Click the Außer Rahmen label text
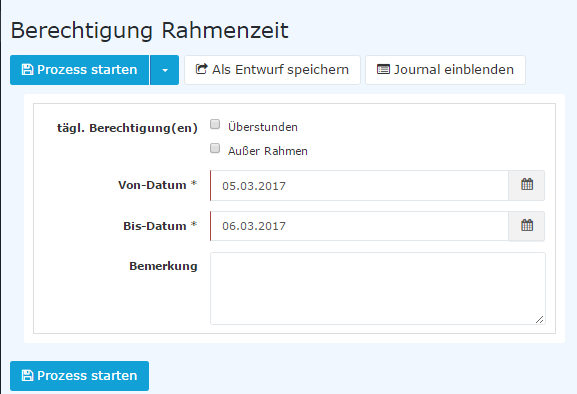The height and width of the screenshot is (394, 577). (x=268, y=151)
